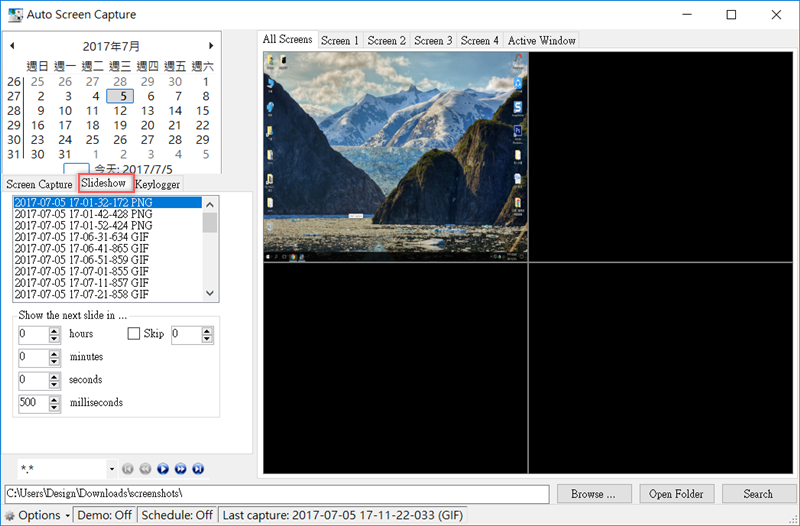Jump to the last slide
The image size is (800, 526).
coord(198,468)
